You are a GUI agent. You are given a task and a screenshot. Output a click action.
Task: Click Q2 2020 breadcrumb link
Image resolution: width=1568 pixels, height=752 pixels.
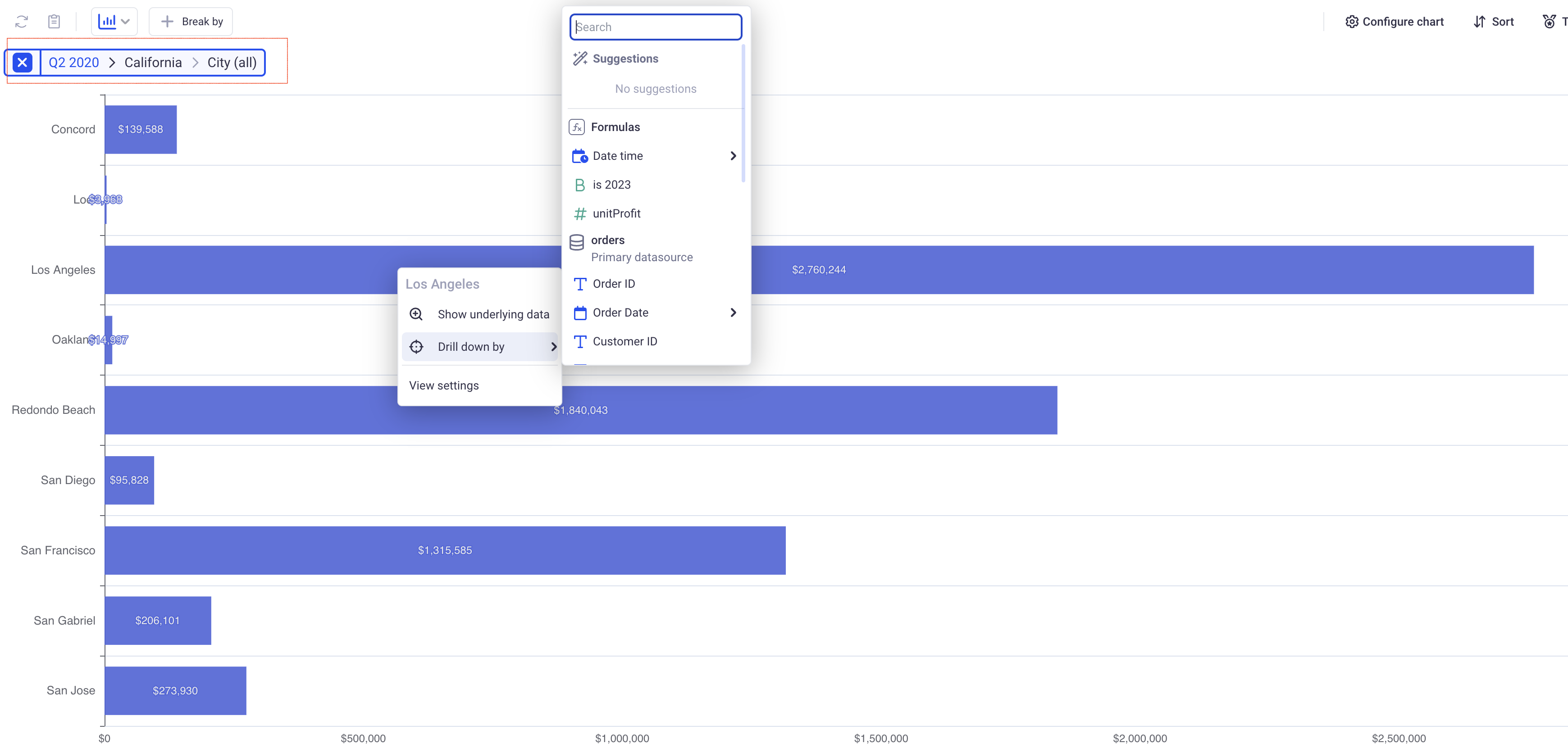pos(73,63)
